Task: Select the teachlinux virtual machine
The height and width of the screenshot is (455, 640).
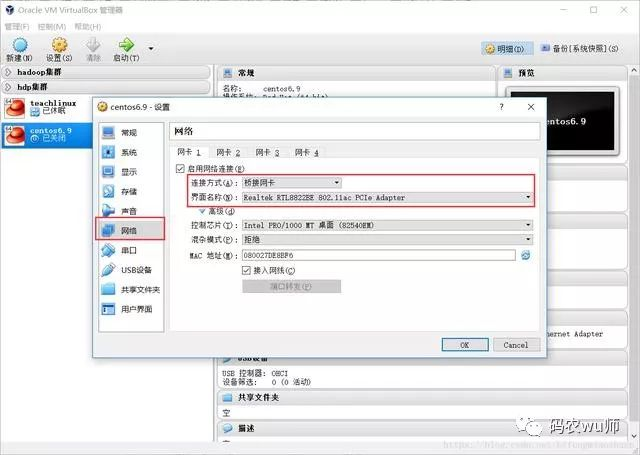Action: coord(47,108)
